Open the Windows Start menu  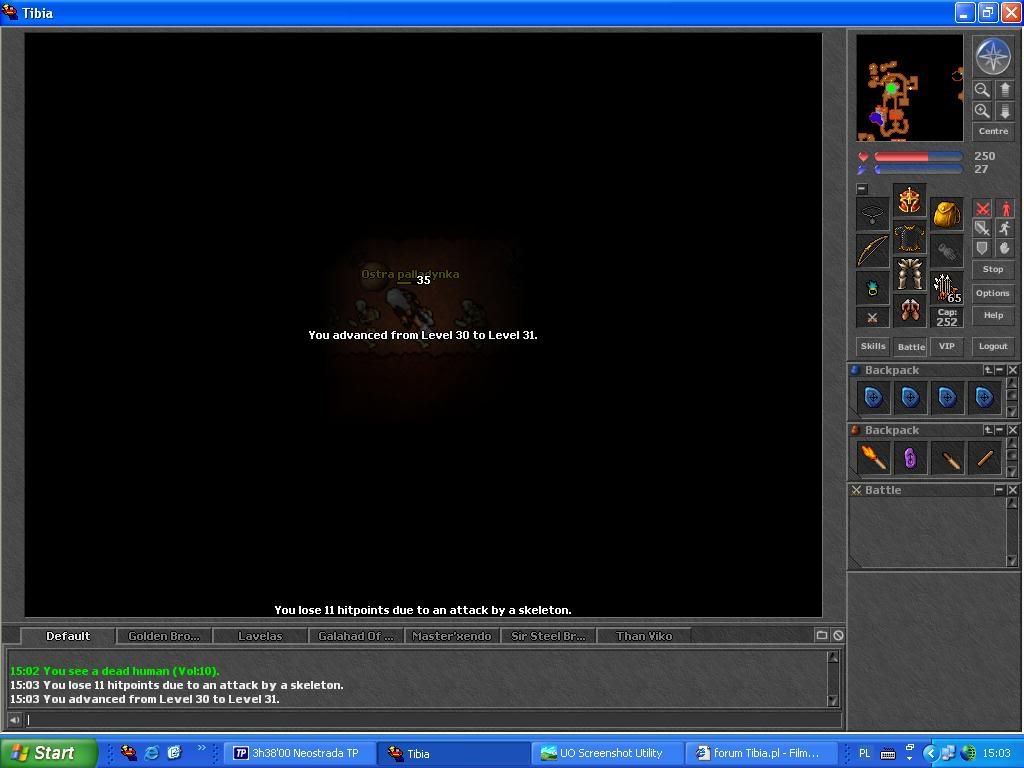click(x=48, y=753)
